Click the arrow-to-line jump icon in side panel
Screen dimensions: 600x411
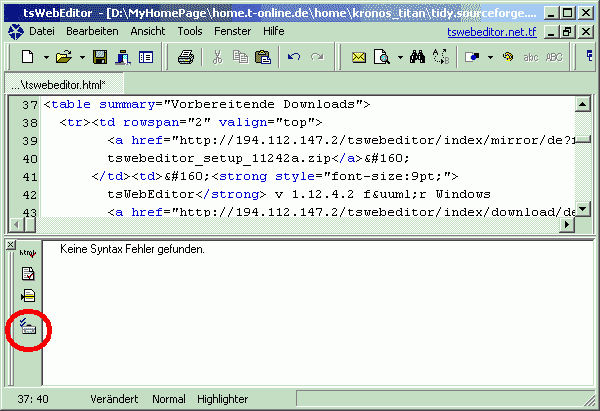pos(28,296)
